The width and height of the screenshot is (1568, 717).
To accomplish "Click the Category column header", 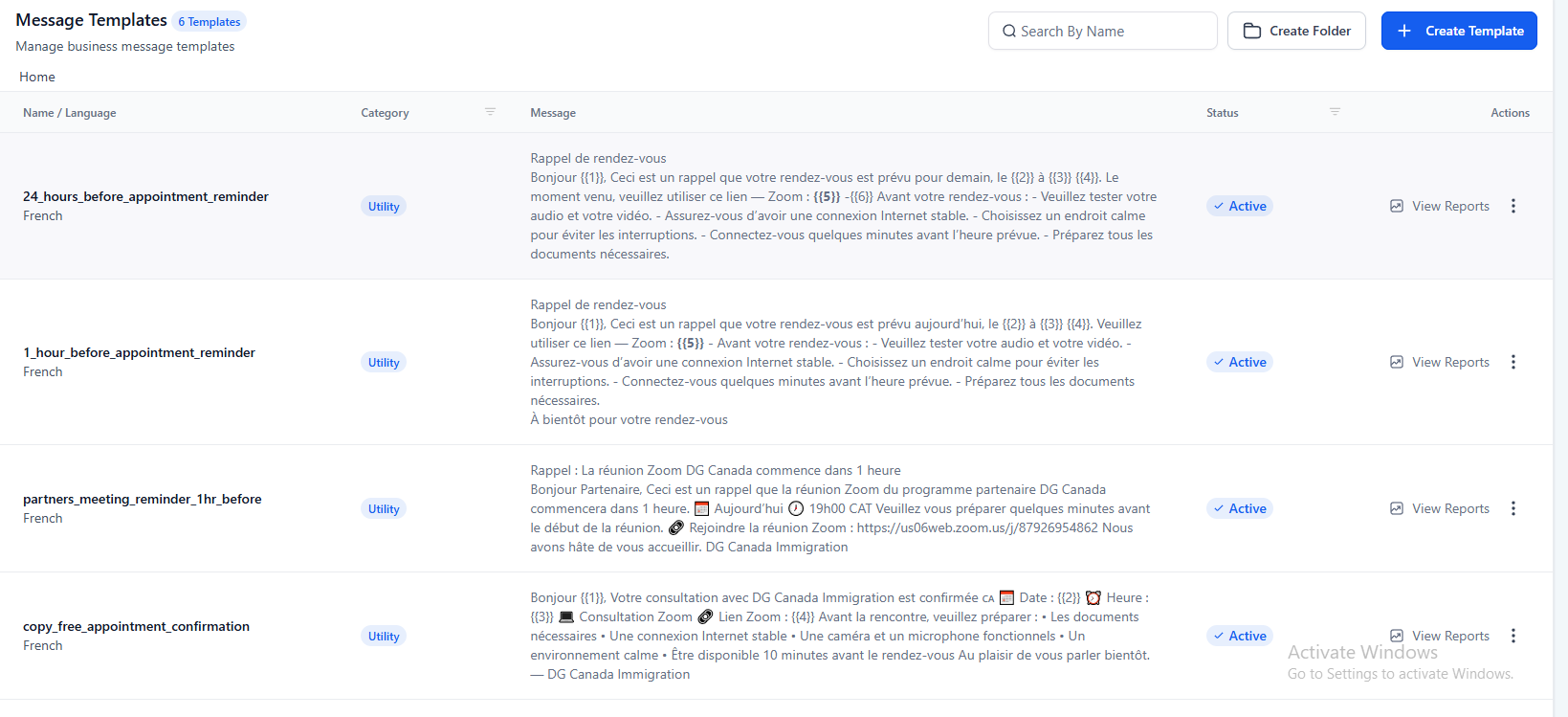I will pyautogui.click(x=385, y=113).
